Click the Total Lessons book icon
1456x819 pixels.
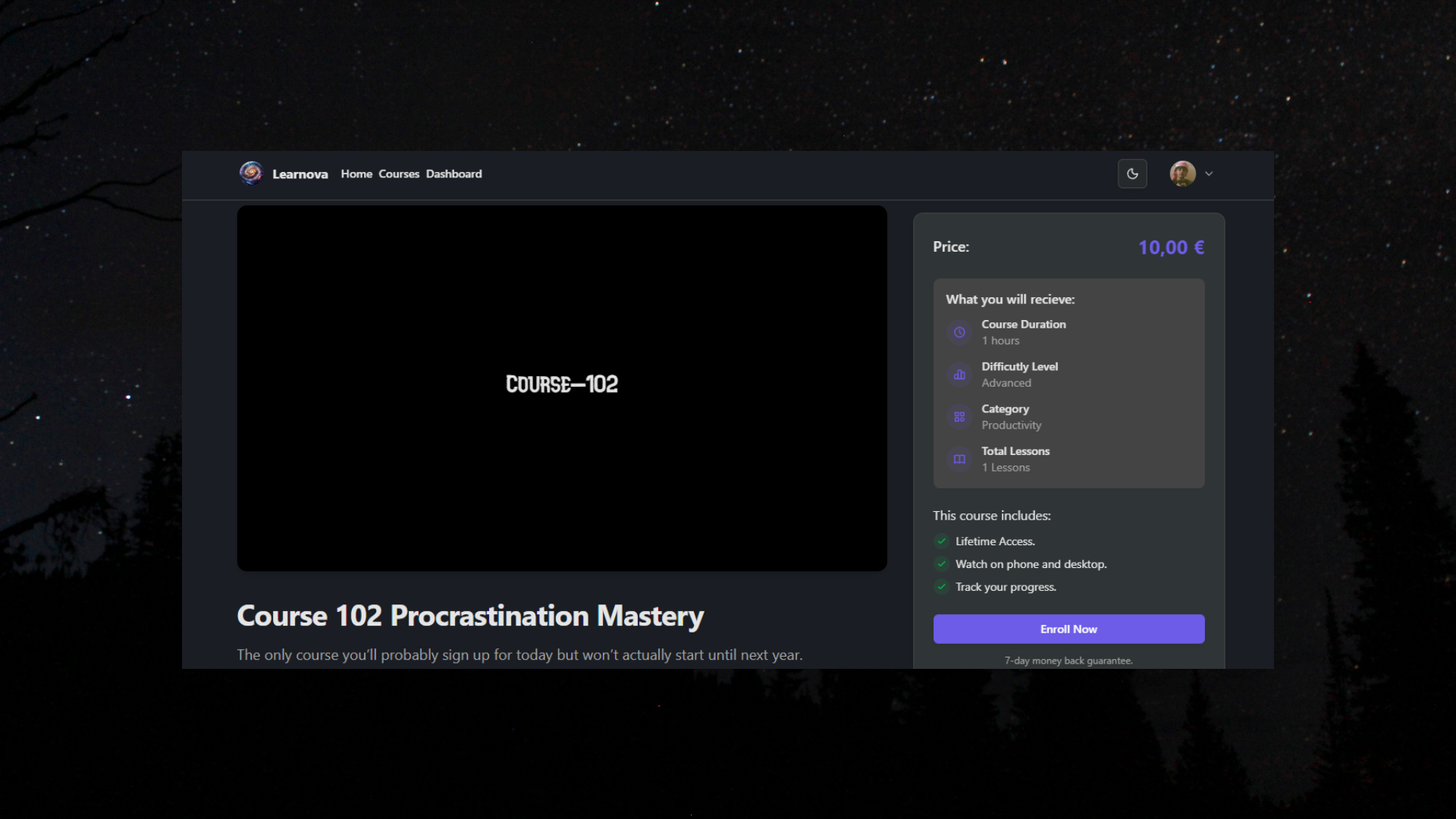click(x=959, y=459)
